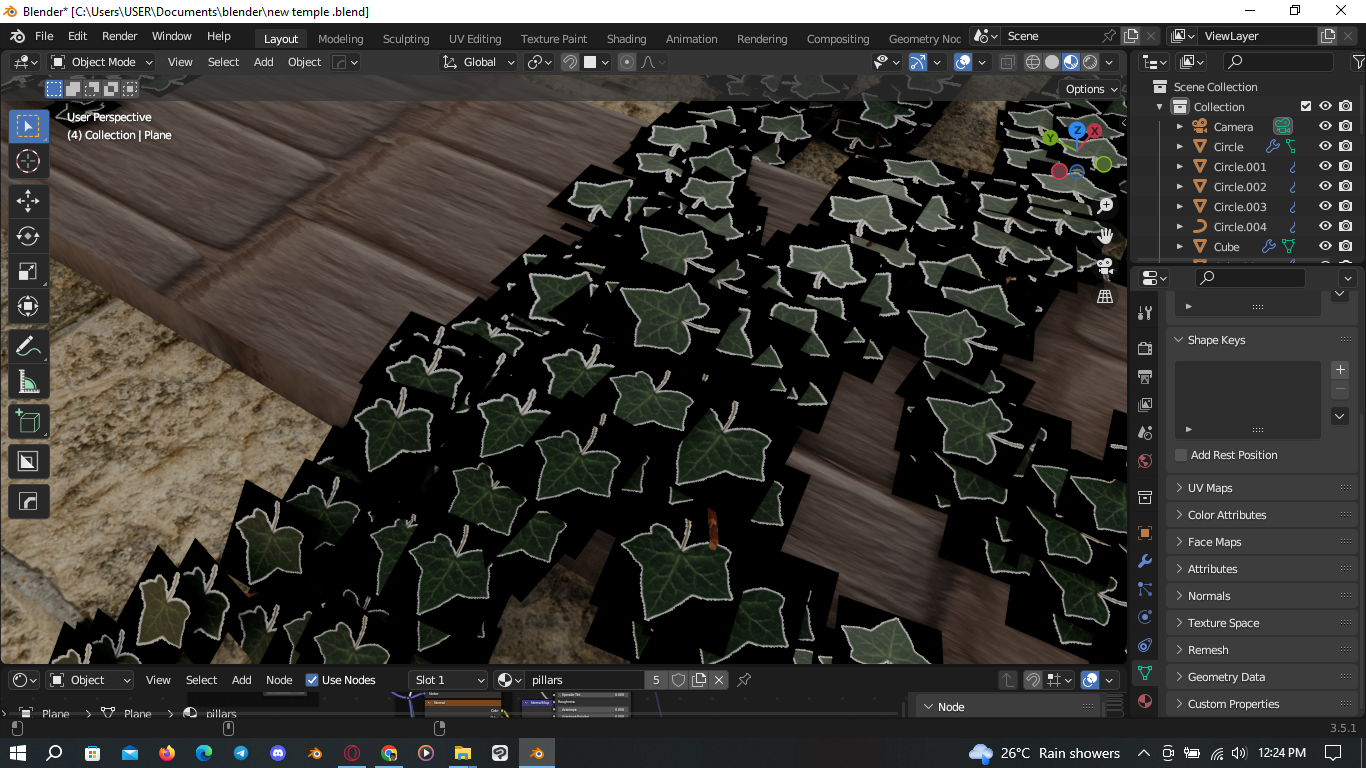The height and width of the screenshot is (768, 1366).
Task: Switch to material preview shading sphere
Action: [x=1071, y=62]
